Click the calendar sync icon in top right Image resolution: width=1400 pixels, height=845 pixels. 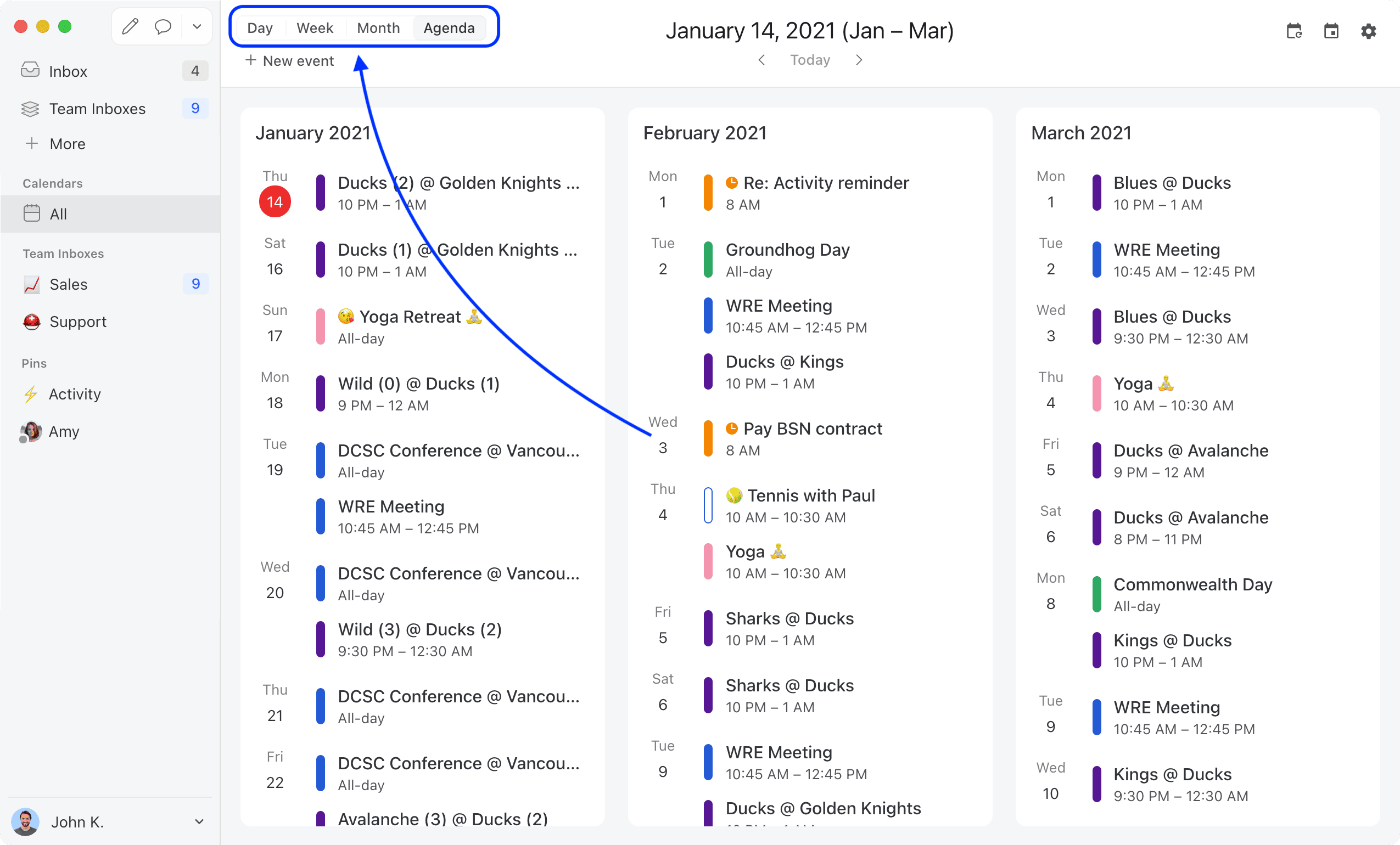(x=1295, y=31)
